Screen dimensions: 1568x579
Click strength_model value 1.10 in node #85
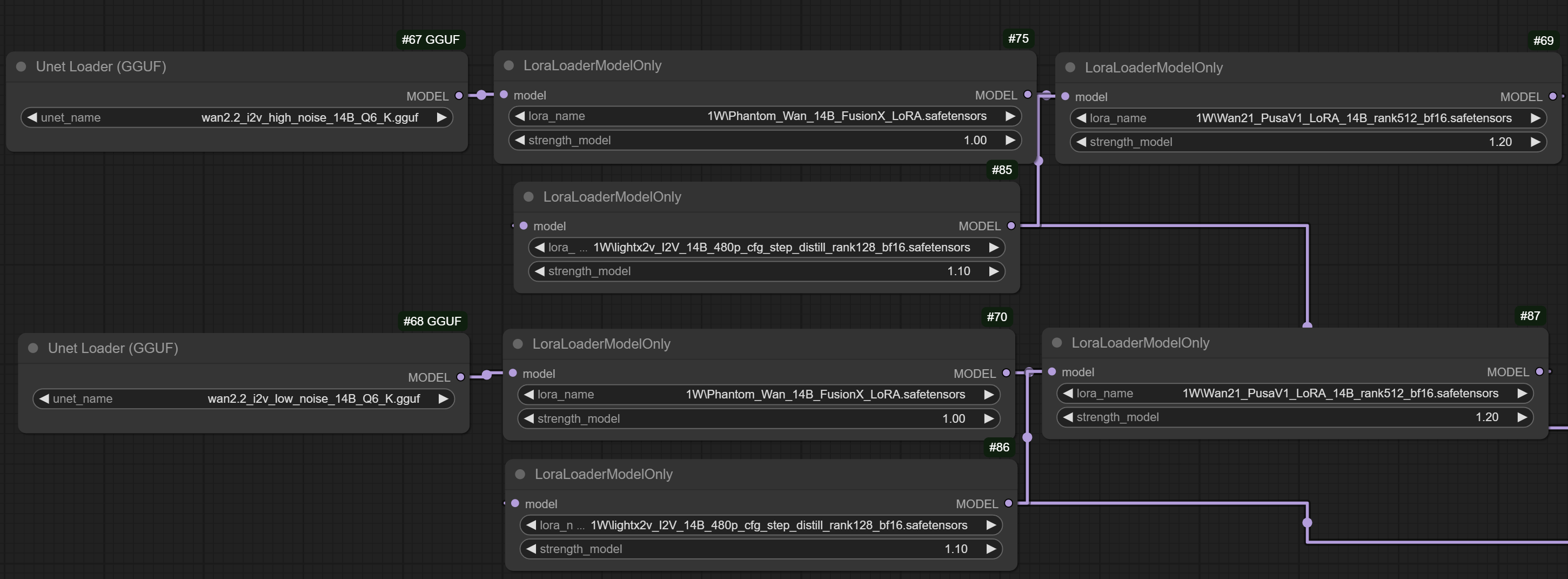[x=959, y=271]
